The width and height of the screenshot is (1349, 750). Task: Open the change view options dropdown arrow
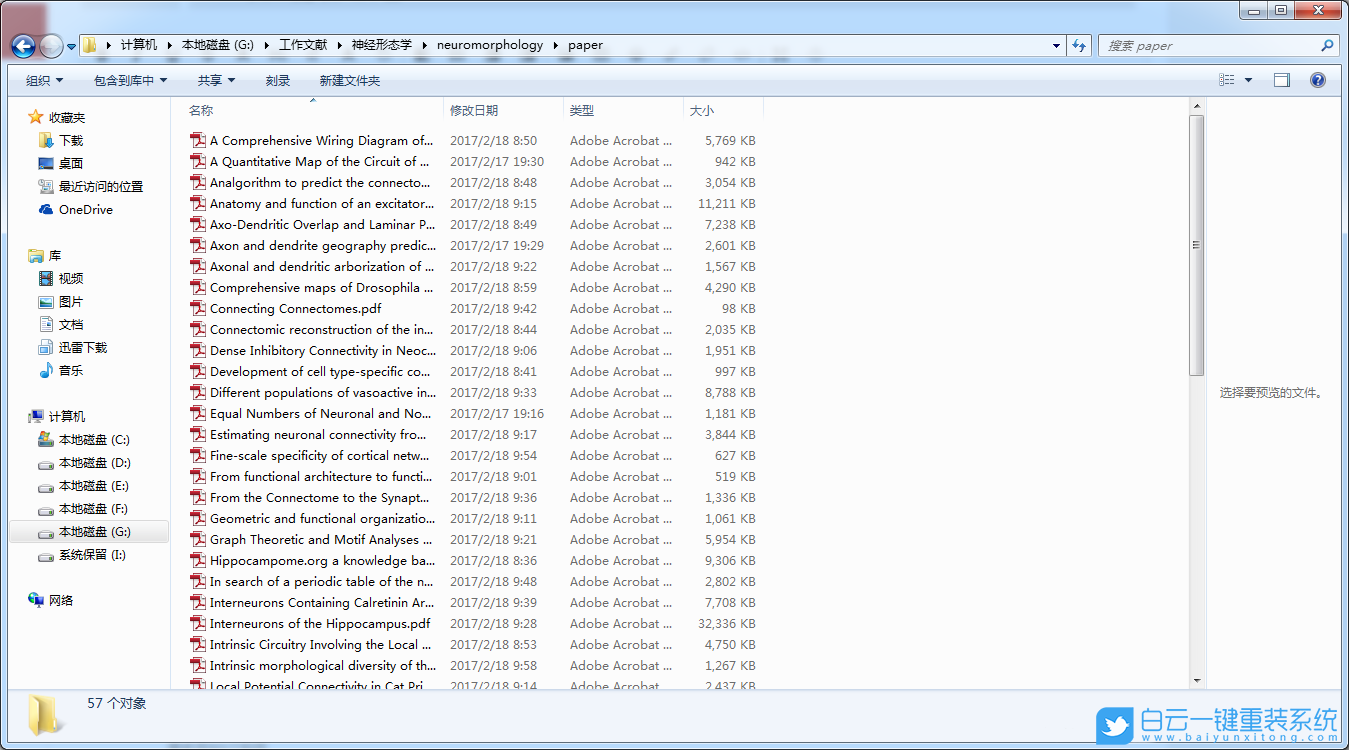tap(1248, 80)
